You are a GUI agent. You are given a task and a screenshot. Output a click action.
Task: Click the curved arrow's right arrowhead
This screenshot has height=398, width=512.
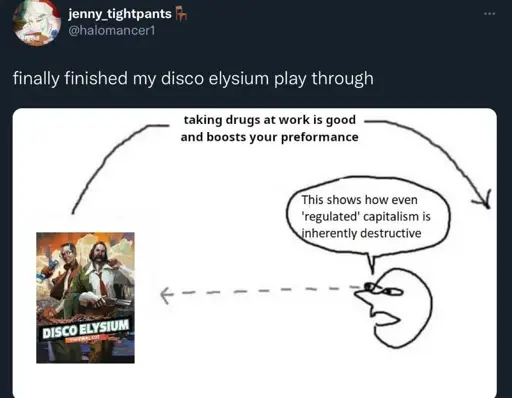click(482, 199)
